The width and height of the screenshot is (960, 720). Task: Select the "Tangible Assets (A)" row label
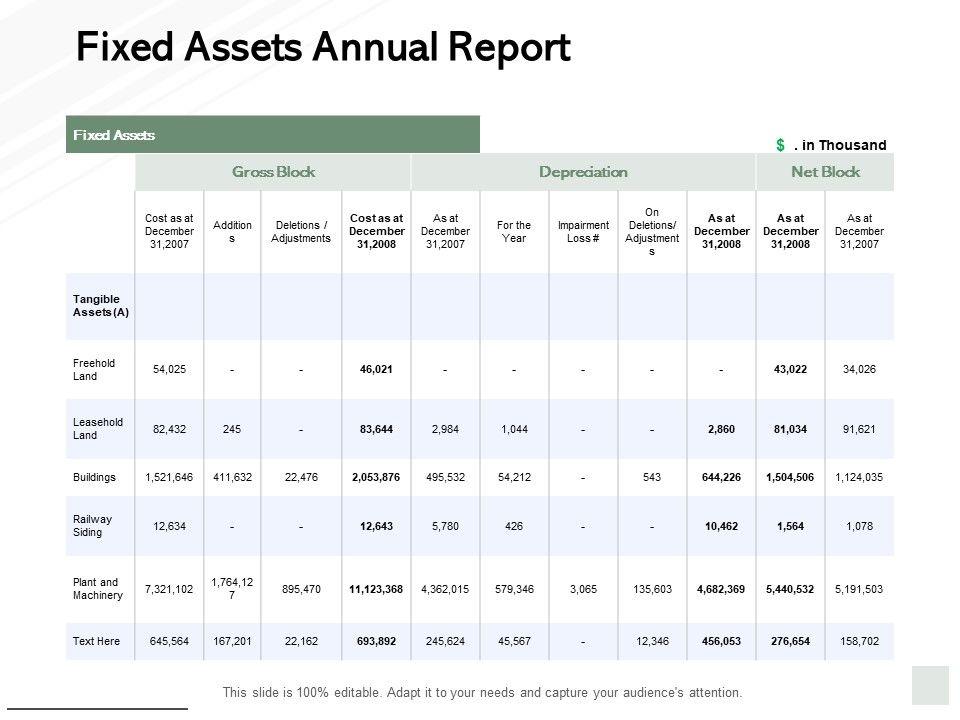point(98,305)
